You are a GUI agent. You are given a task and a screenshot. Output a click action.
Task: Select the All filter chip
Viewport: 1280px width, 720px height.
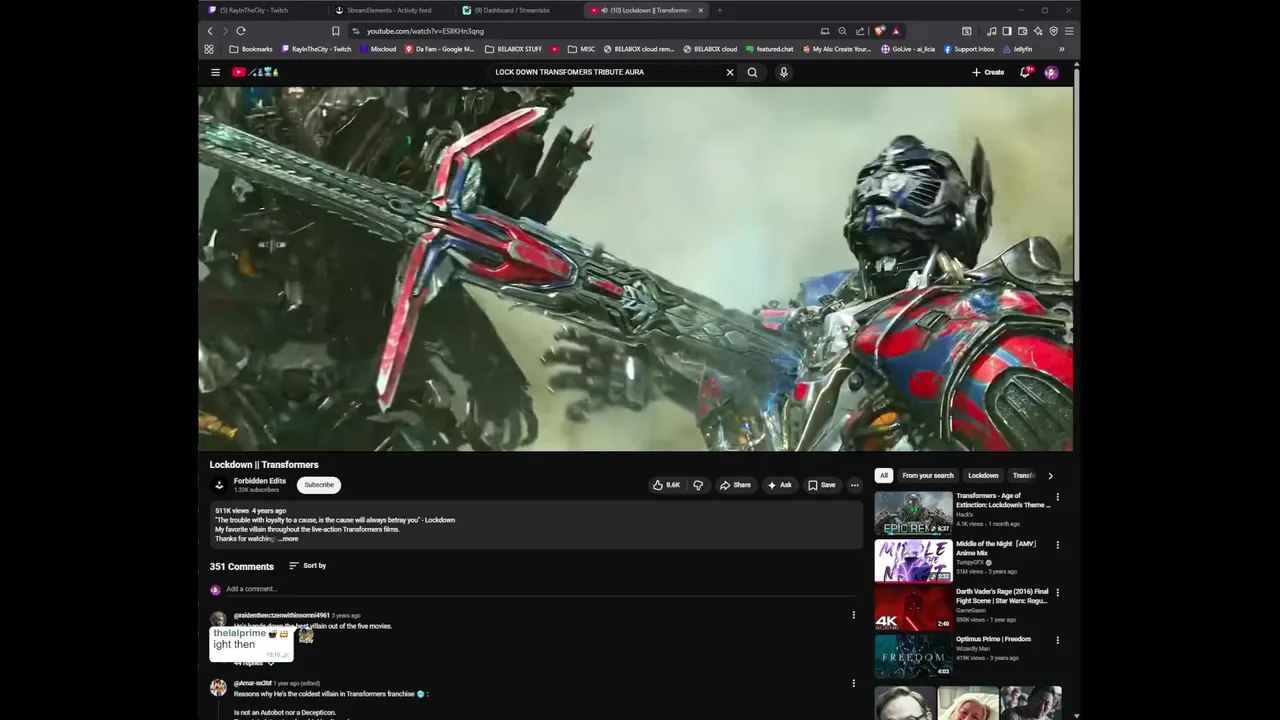coord(884,476)
